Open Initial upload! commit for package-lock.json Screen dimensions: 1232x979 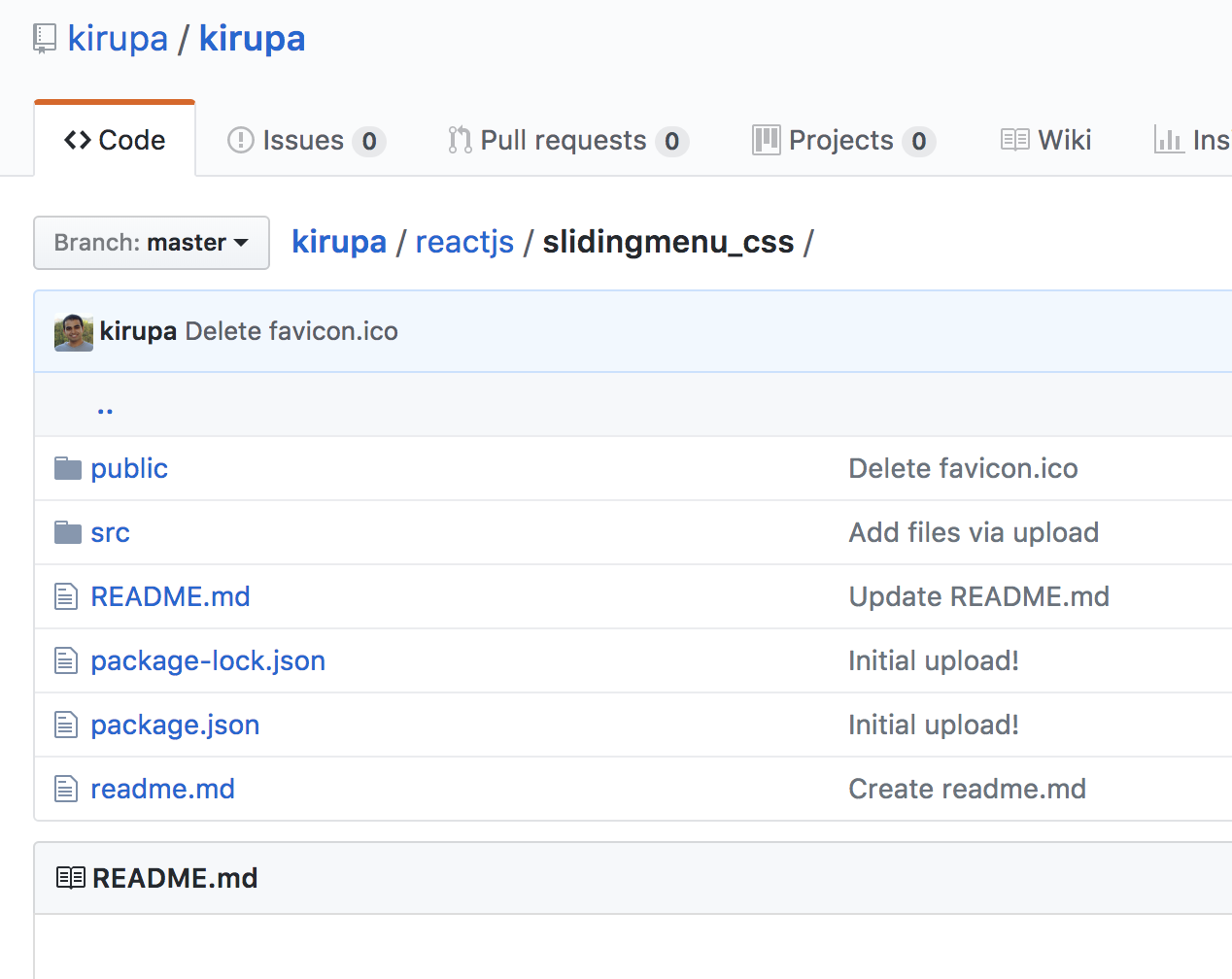pos(934,660)
